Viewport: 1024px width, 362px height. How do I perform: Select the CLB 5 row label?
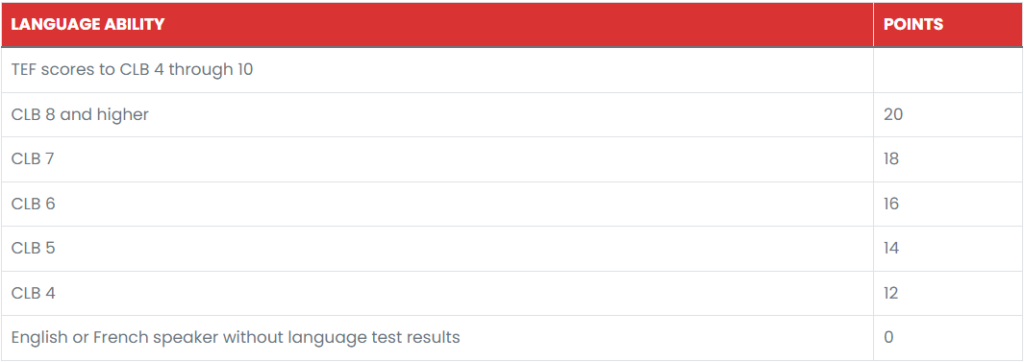click(x=33, y=248)
